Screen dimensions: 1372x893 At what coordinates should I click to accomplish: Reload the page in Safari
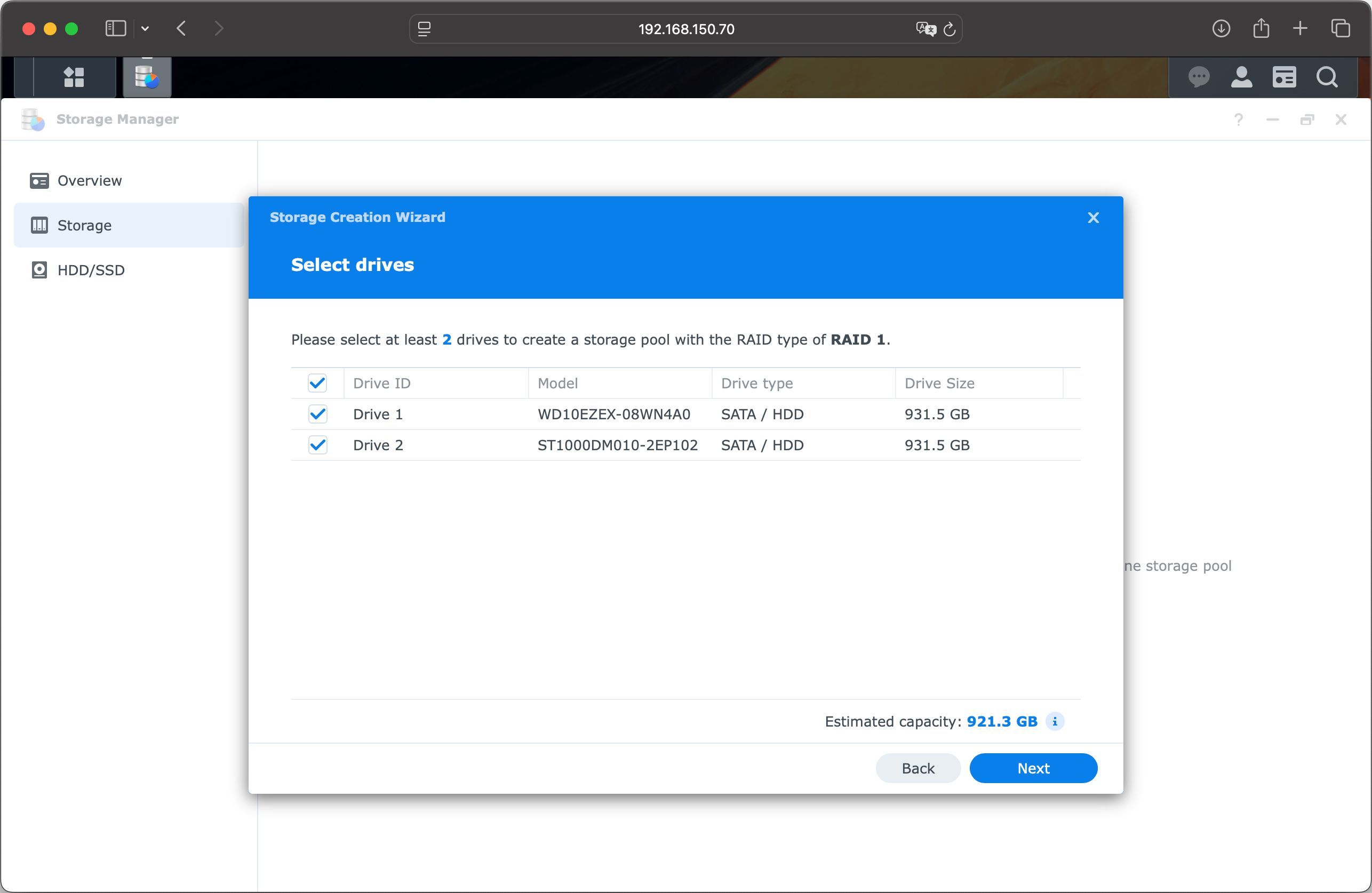pos(950,29)
